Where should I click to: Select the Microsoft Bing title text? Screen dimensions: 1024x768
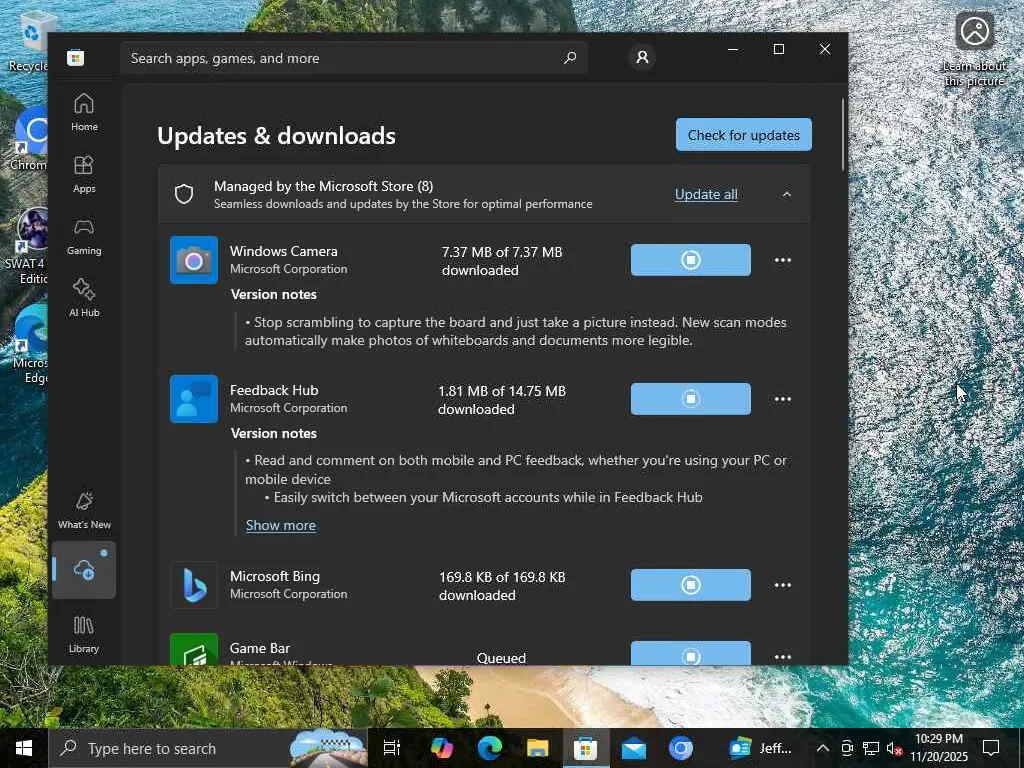point(275,577)
